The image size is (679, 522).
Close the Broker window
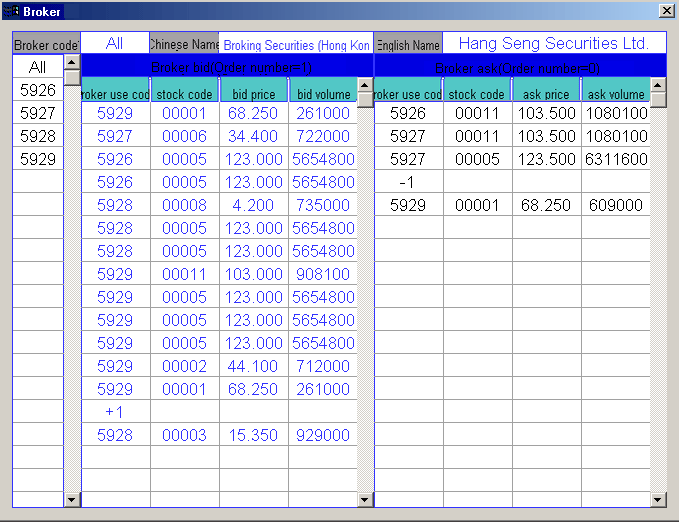point(666,10)
